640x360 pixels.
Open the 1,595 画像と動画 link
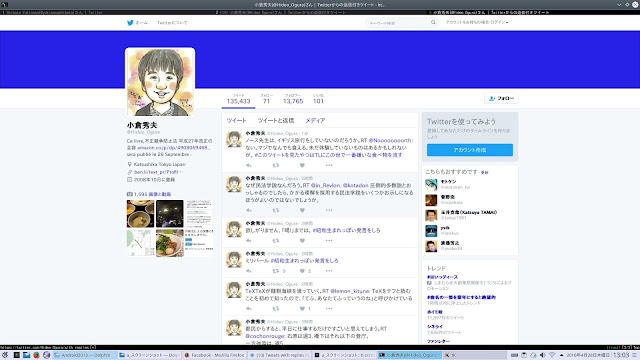pos(152,194)
